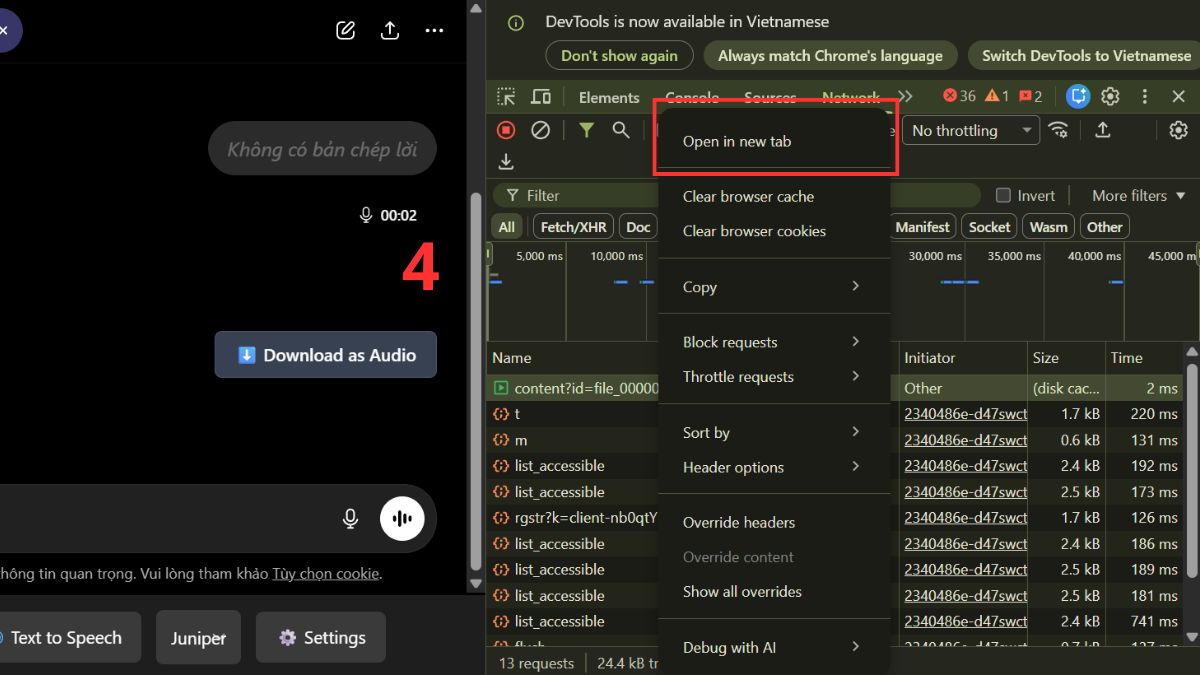Expand the Sort by submenu
Viewport: 1200px width, 675px height.
(x=774, y=432)
